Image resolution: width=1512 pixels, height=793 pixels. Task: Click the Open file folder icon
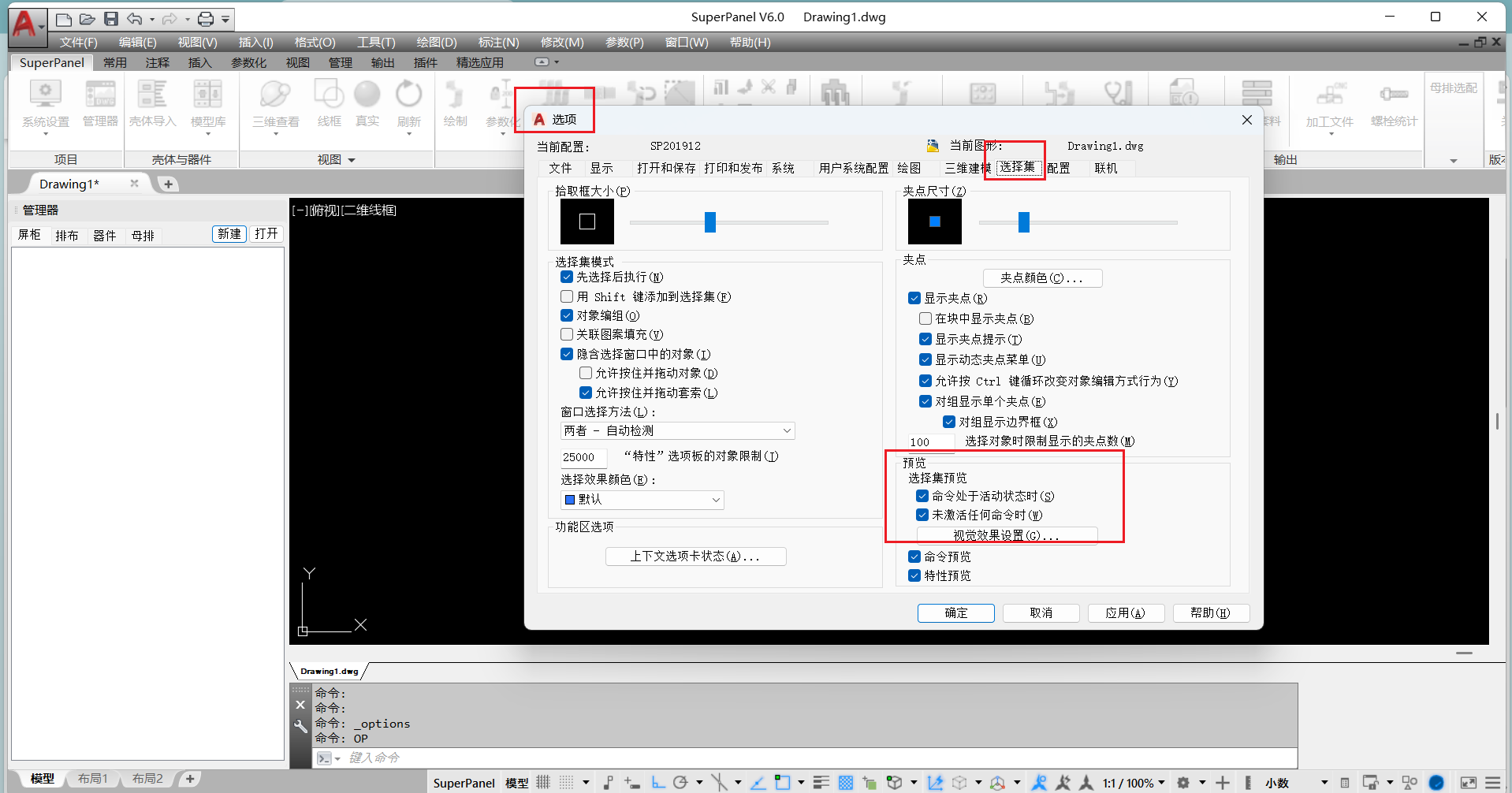click(88, 19)
